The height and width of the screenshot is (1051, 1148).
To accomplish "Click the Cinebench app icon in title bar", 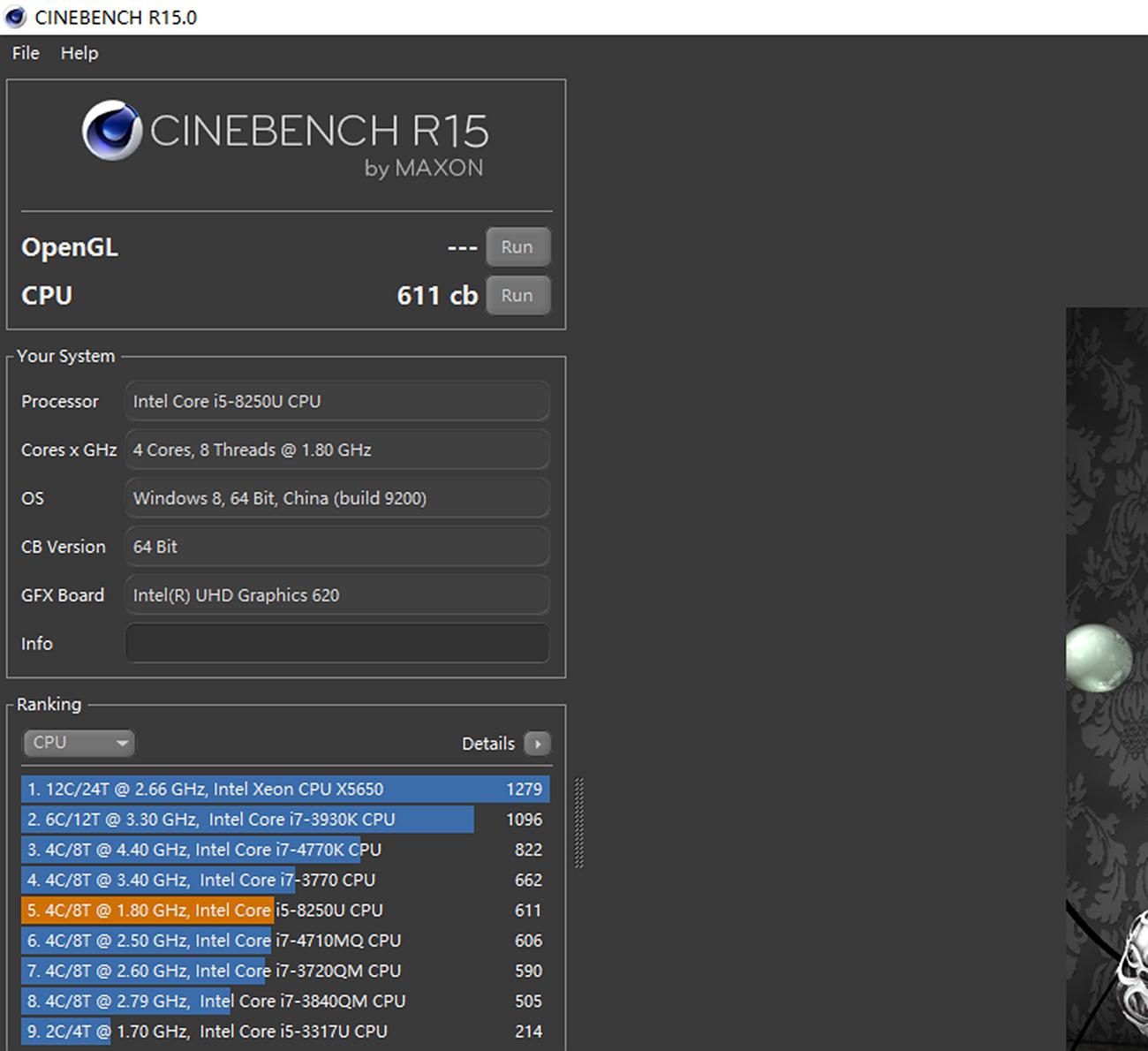I will pyautogui.click(x=16, y=17).
